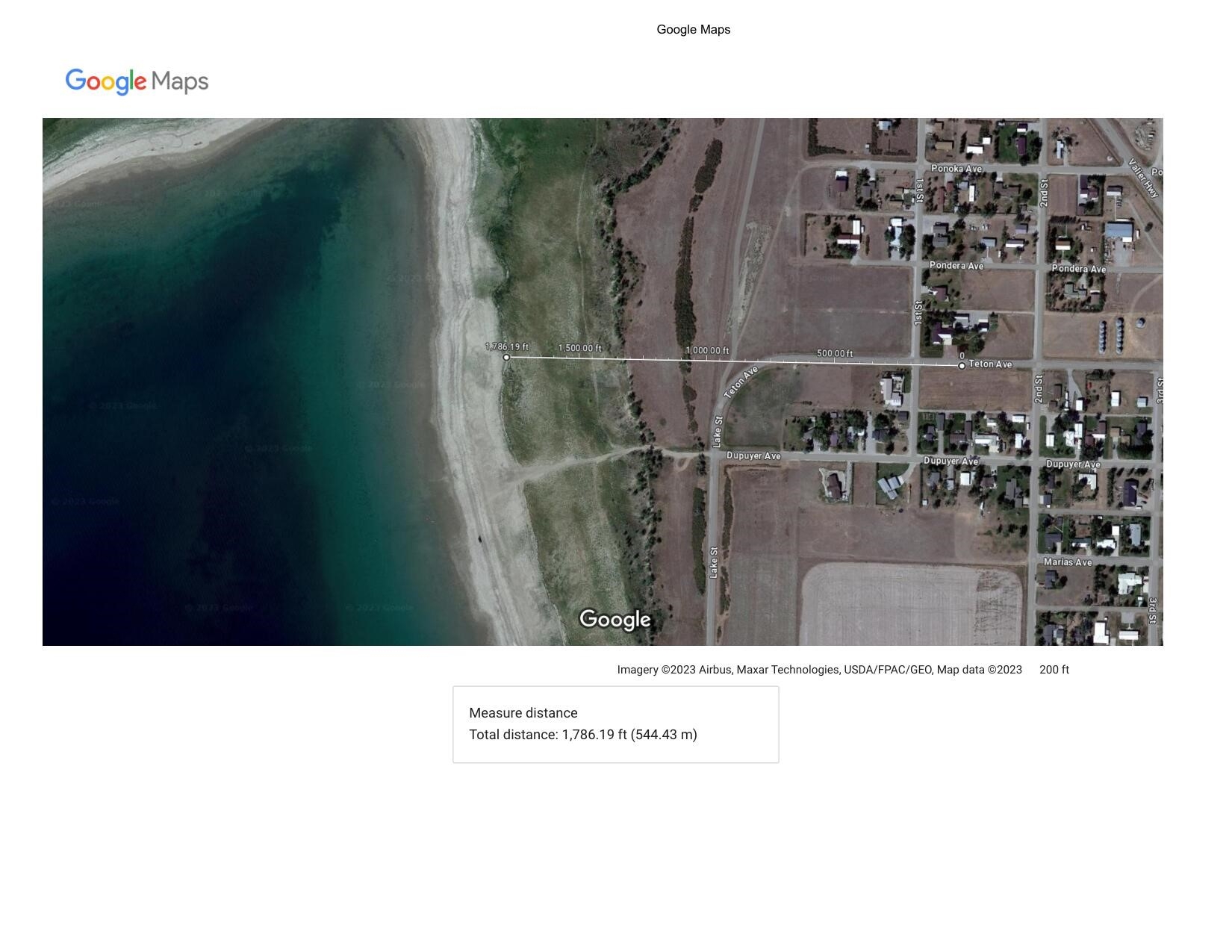1232x952 pixels.
Task: Click the Google Maps logo
Action: pyautogui.click(x=137, y=81)
